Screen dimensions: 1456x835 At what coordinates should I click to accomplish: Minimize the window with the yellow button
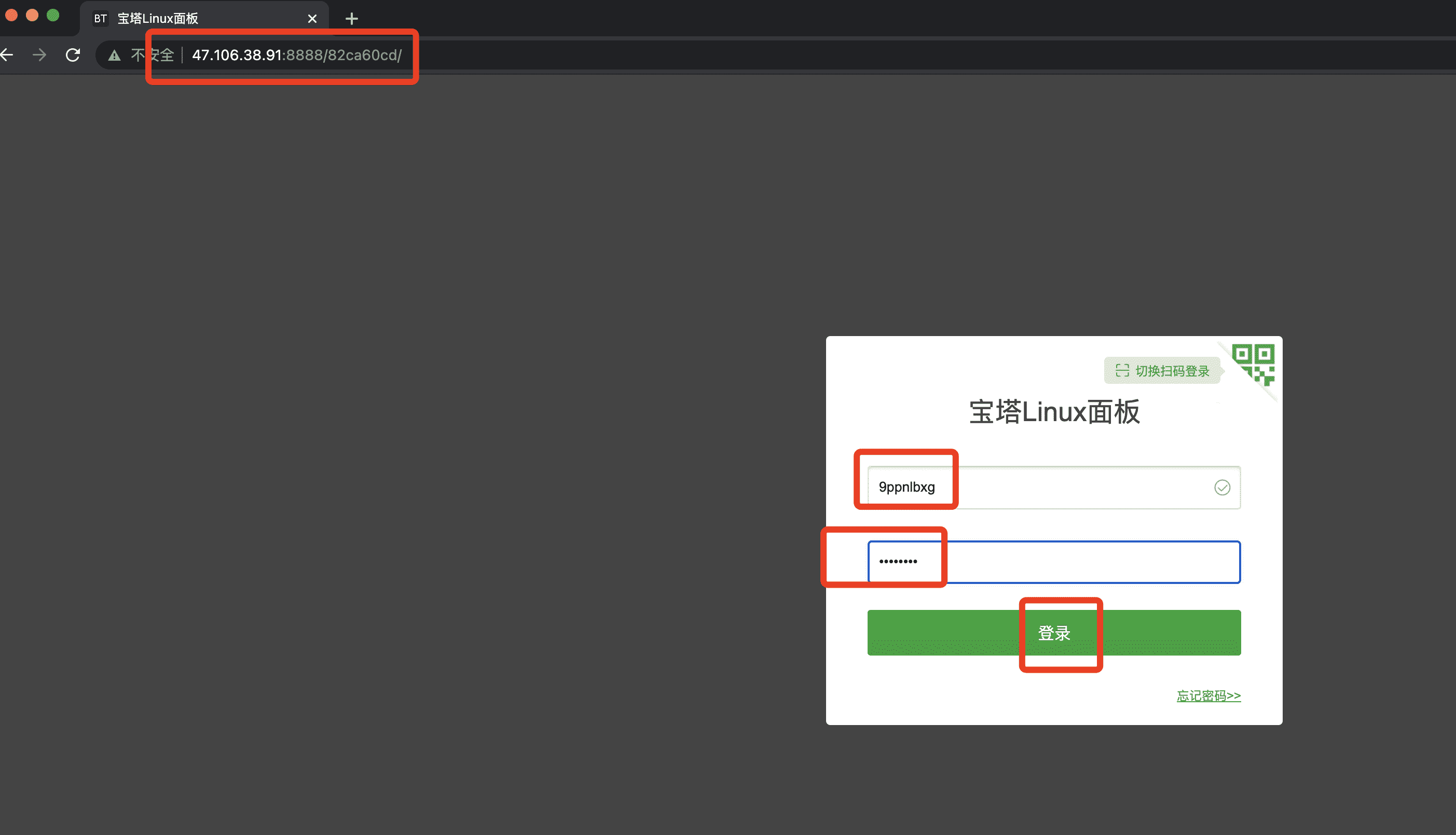(x=32, y=16)
